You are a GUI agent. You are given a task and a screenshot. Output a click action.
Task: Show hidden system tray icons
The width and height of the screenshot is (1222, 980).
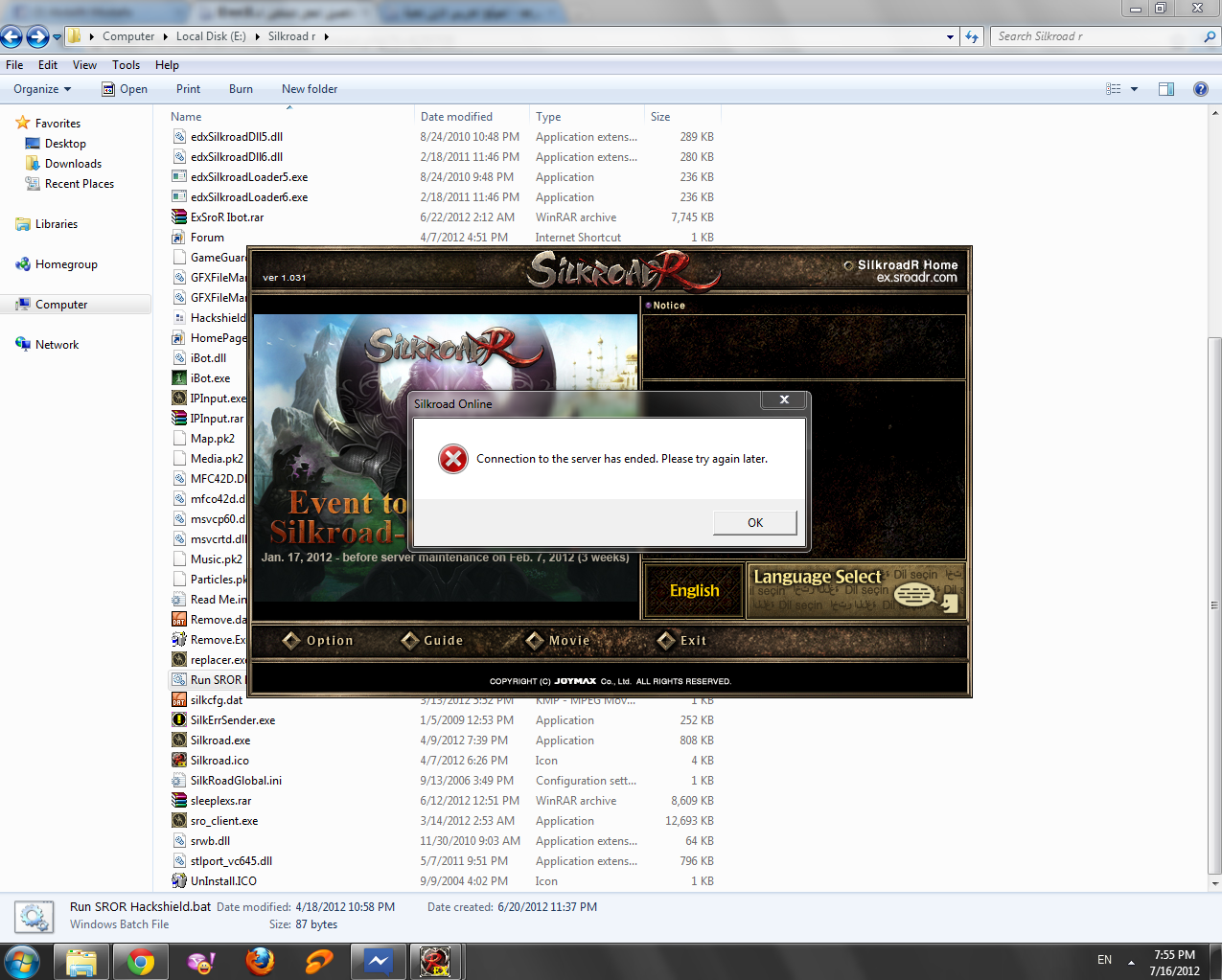[1132, 961]
